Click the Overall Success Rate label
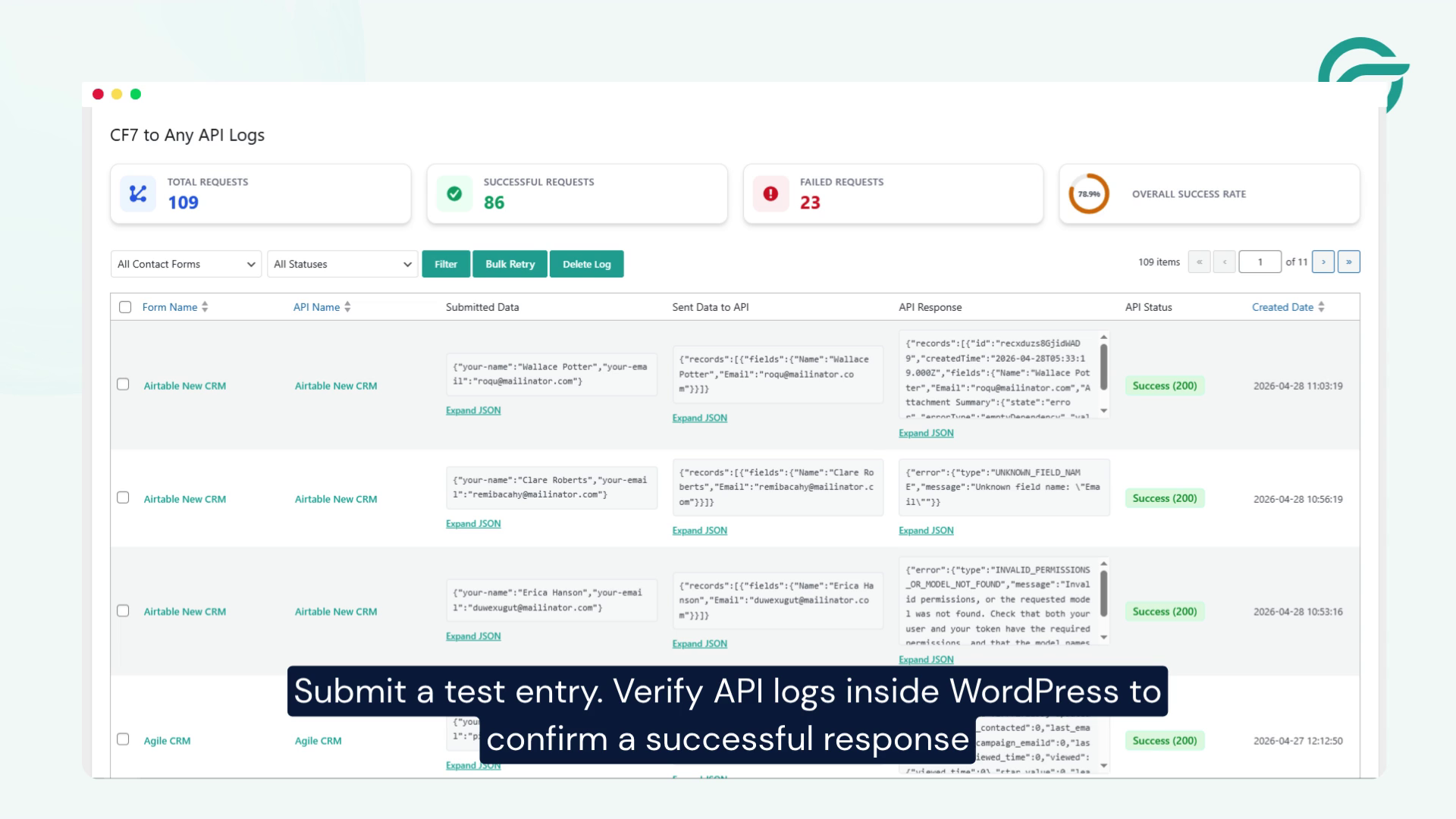1456x819 pixels. tap(1189, 194)
